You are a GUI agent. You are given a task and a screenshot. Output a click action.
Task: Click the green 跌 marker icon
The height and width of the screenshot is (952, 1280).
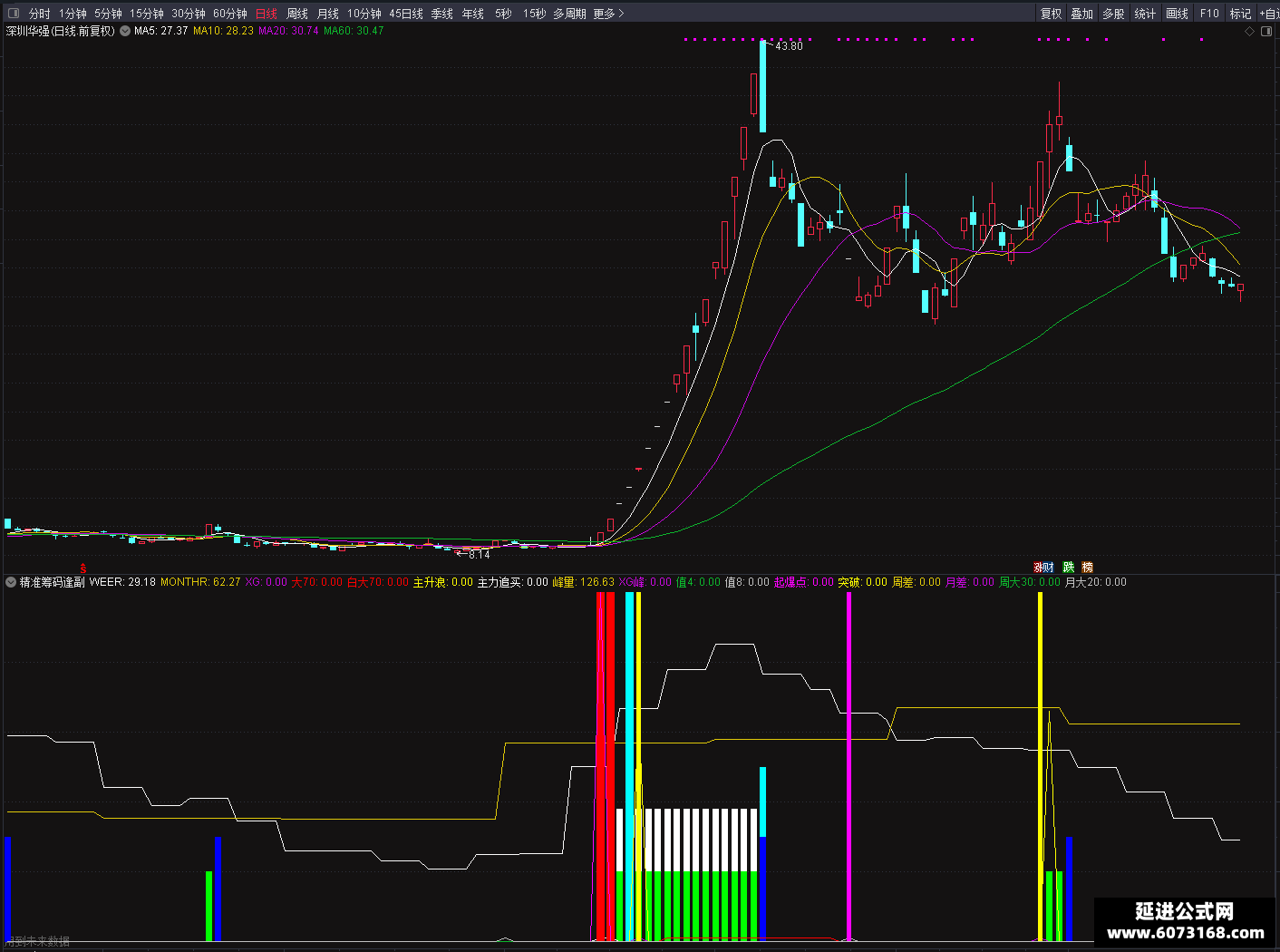tap(1069, 568)
